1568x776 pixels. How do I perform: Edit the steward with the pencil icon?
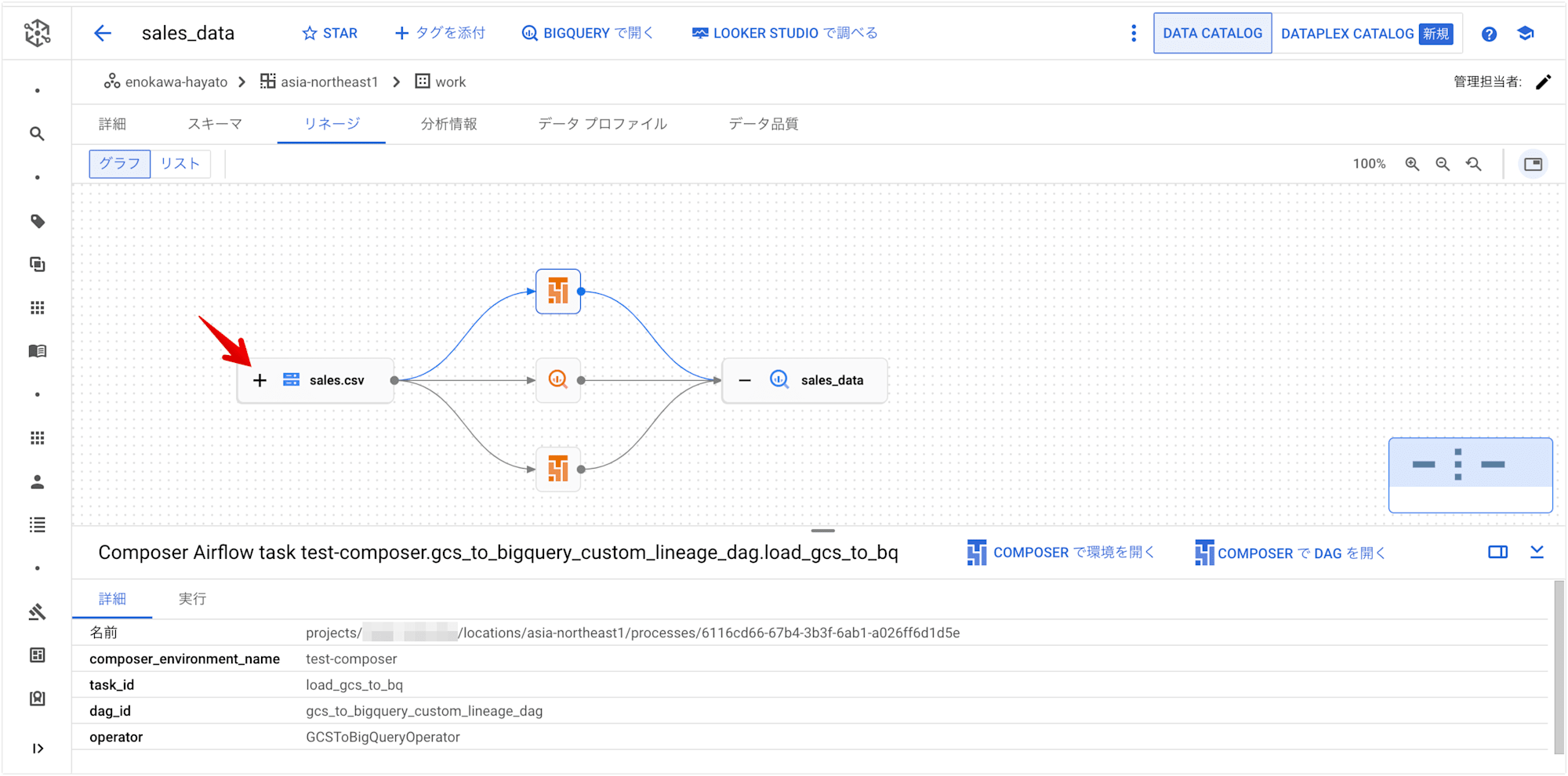pyautogui.click(x=1543, y=82)
